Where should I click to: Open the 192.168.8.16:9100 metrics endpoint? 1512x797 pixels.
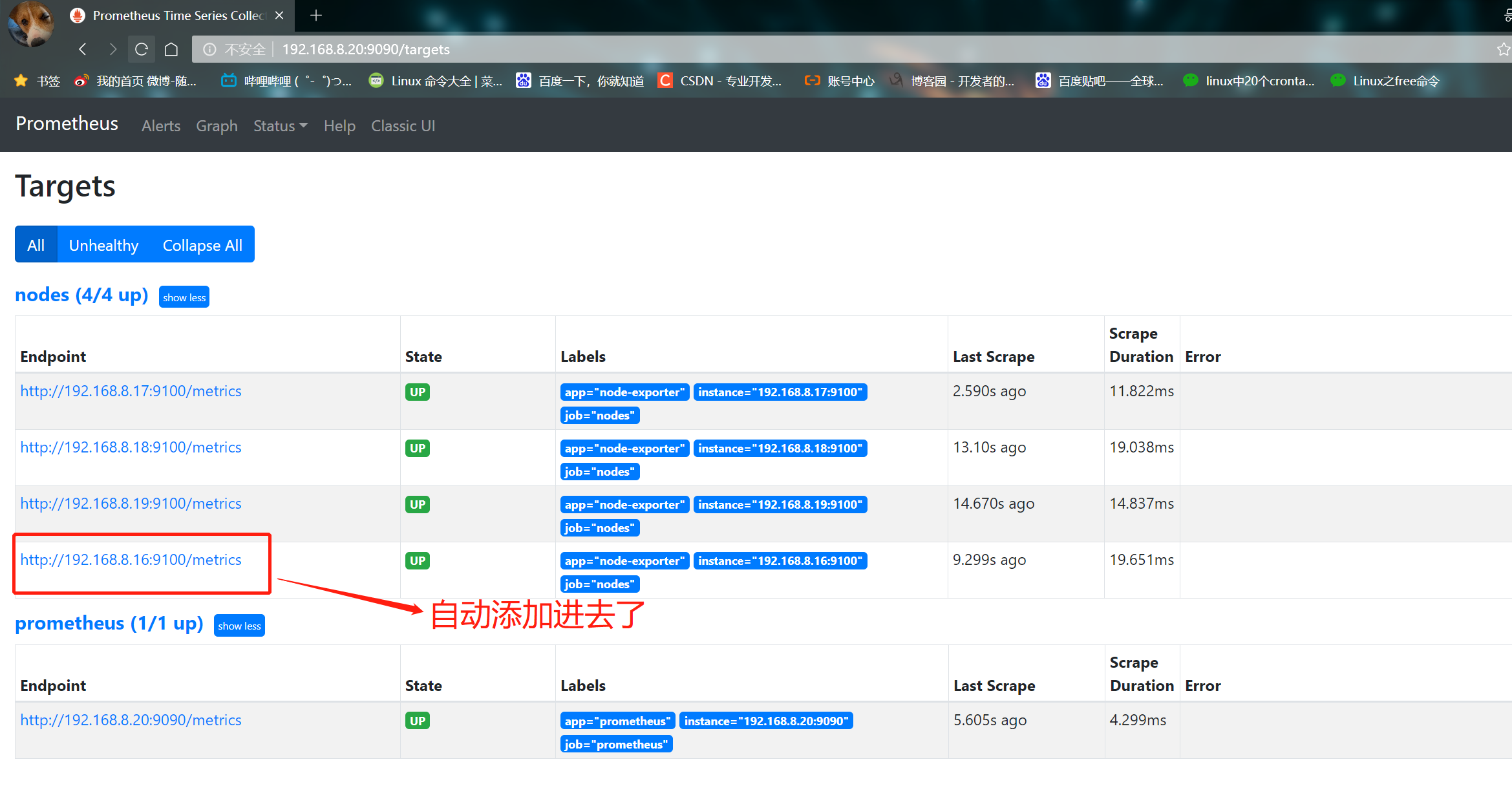click(x=131, y=560)
